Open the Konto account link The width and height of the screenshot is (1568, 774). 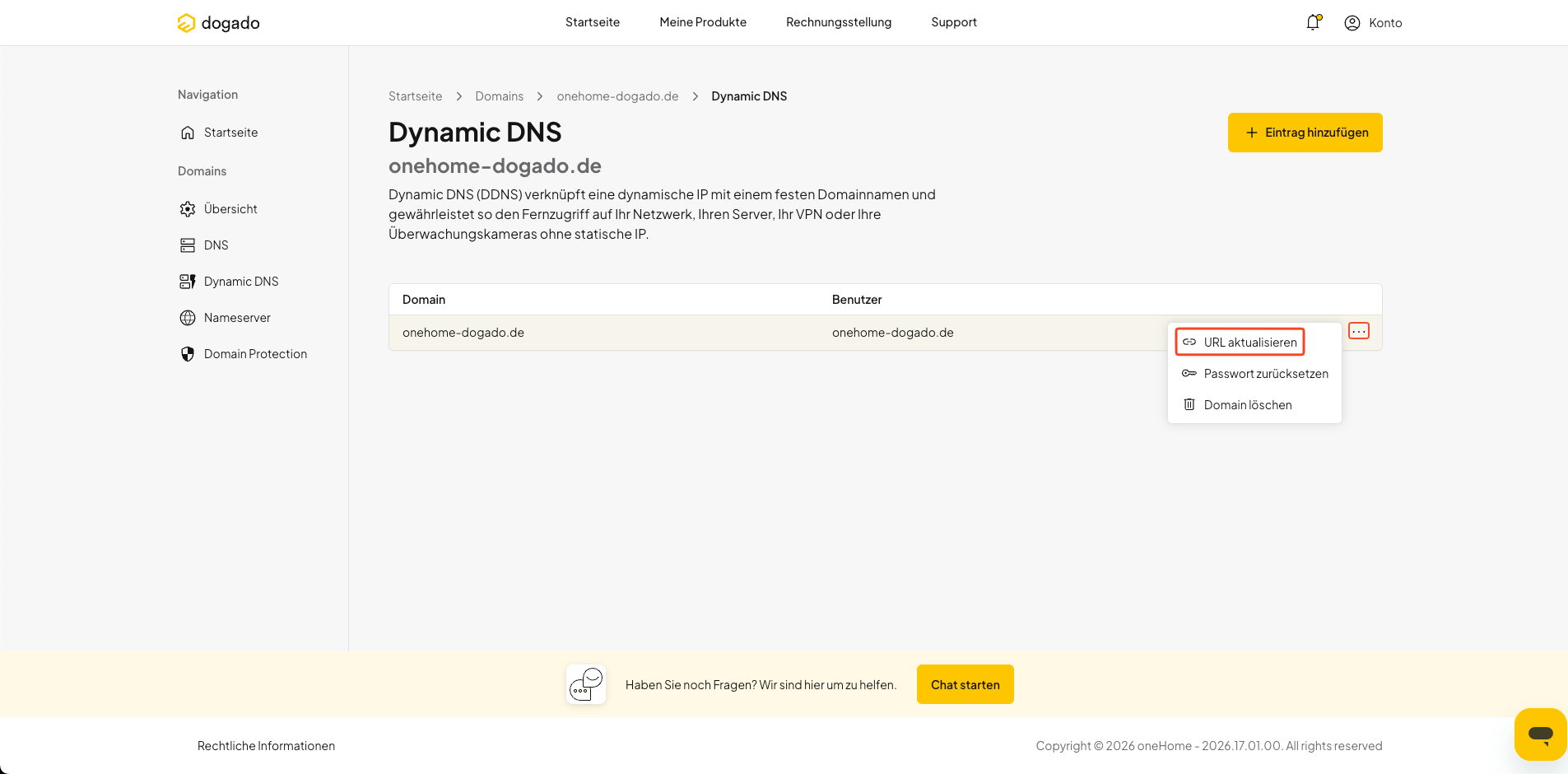1385,23
